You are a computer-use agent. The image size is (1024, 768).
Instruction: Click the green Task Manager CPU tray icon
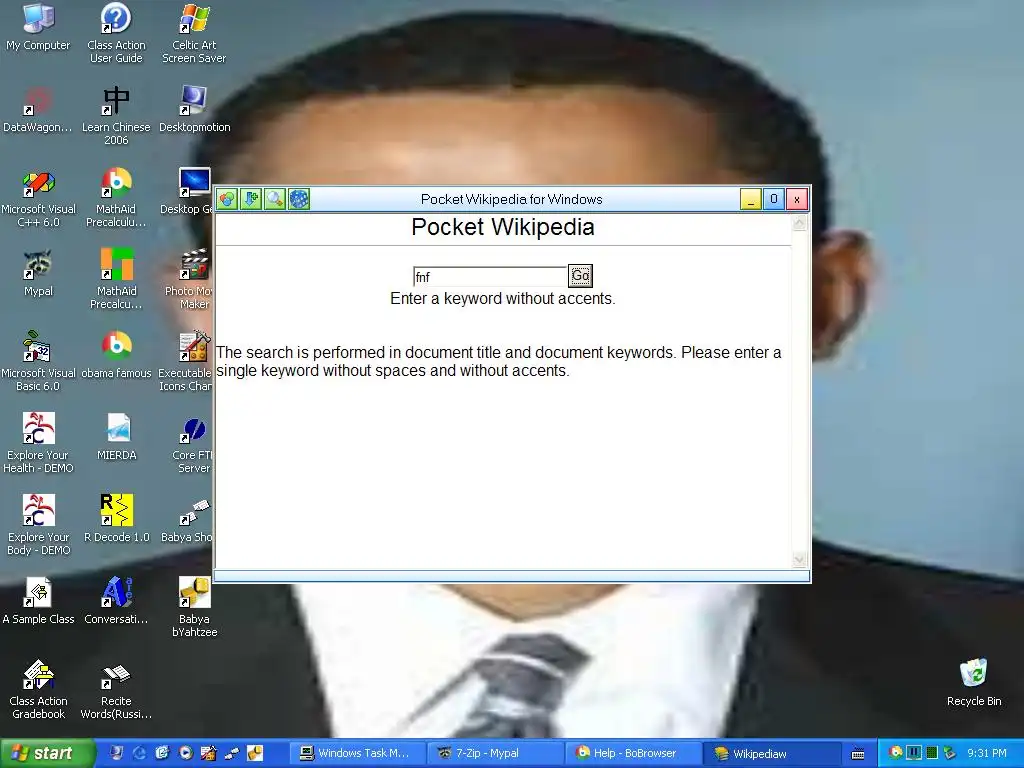tap(932, 752)
